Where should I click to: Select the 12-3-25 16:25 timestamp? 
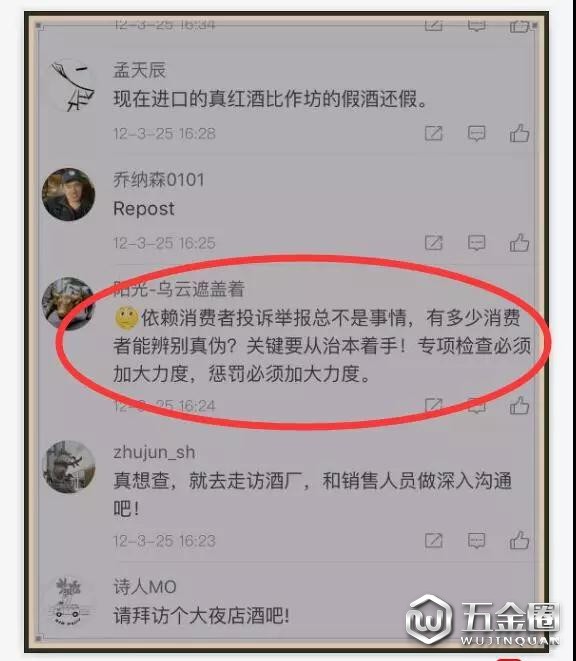[x=164, y=243]
